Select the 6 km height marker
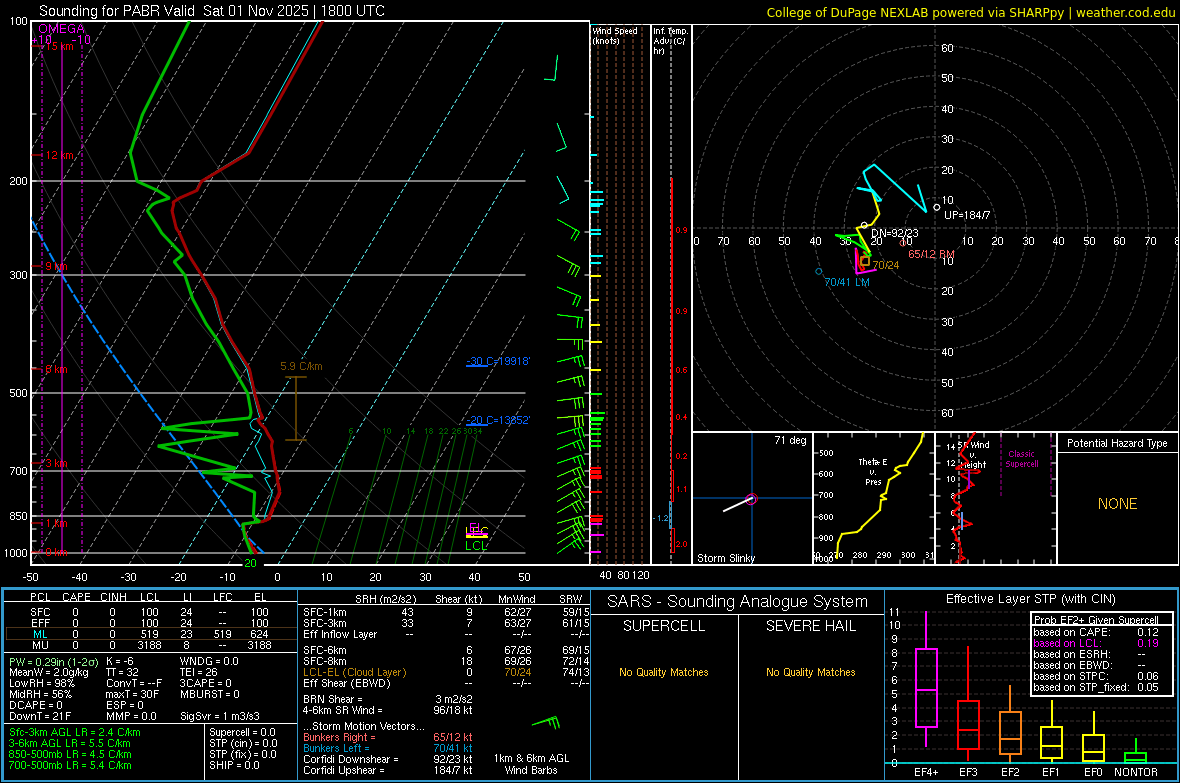 tap(56, 369)
